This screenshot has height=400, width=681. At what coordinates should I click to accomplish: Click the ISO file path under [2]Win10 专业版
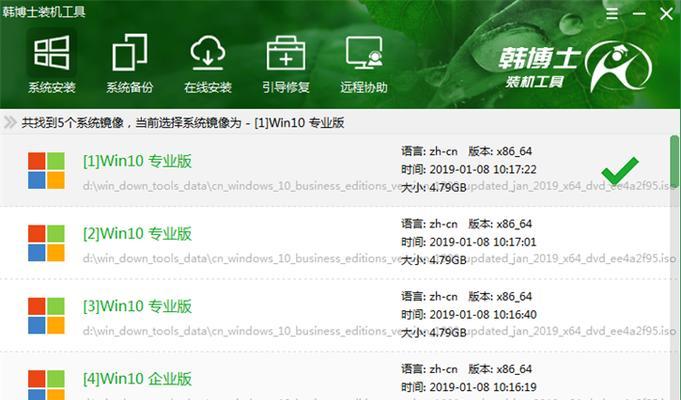tap(379, 258)
